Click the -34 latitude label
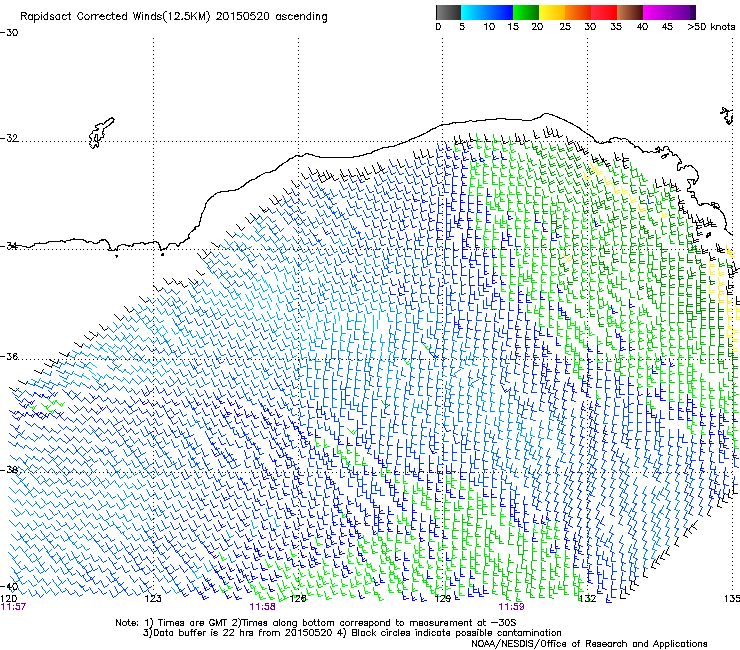The width and height of the screenshot is (740, 650). pyautogui.click(x=9, y=245)
